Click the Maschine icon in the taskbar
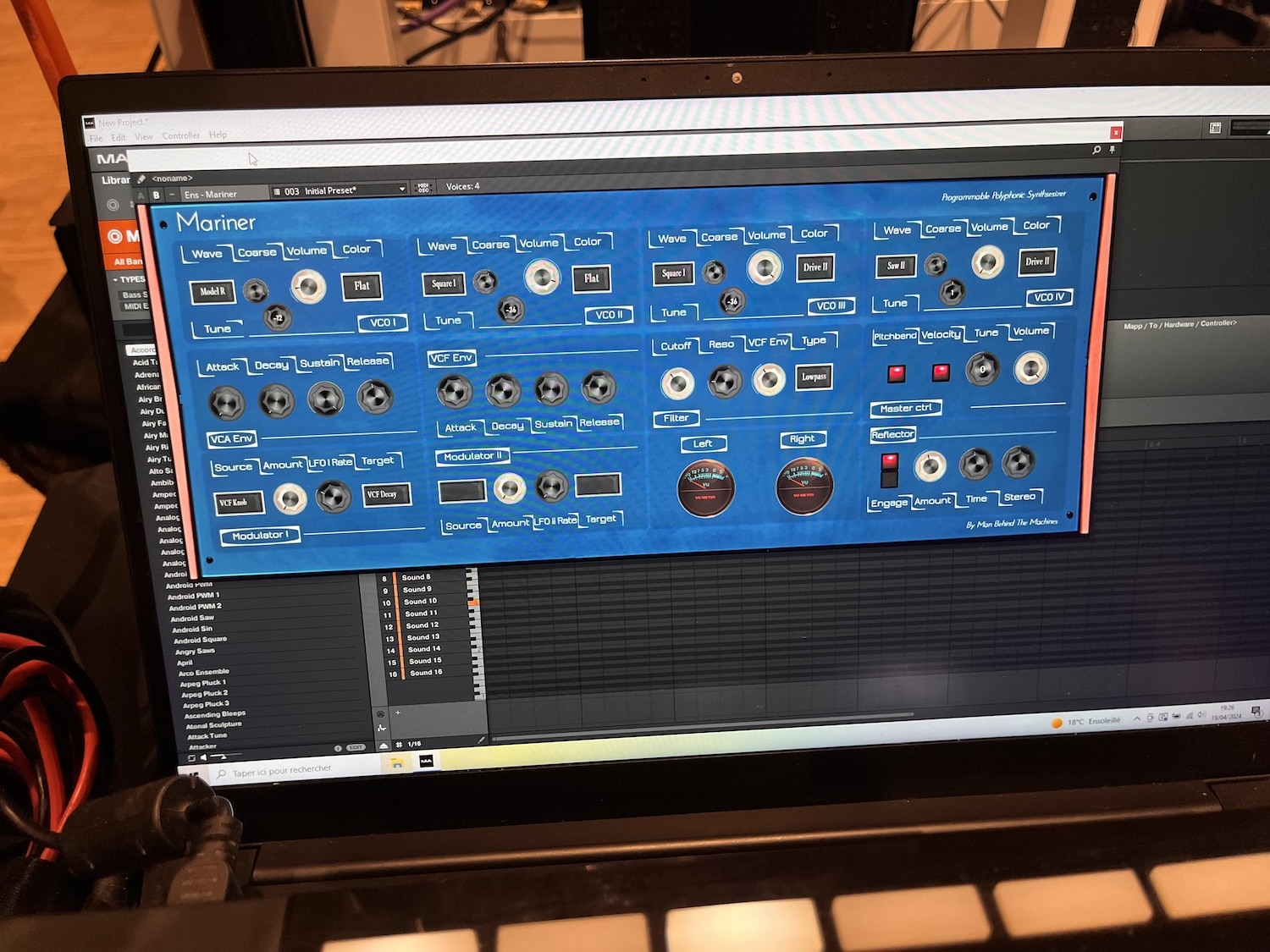The image size is (1270, 952). point(426,761)
